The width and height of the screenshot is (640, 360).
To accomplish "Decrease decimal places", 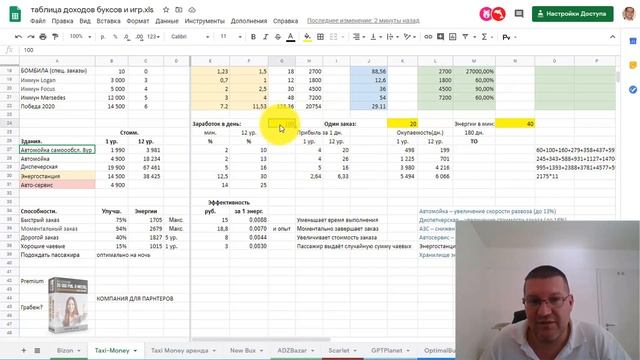I will coord(127,37).
